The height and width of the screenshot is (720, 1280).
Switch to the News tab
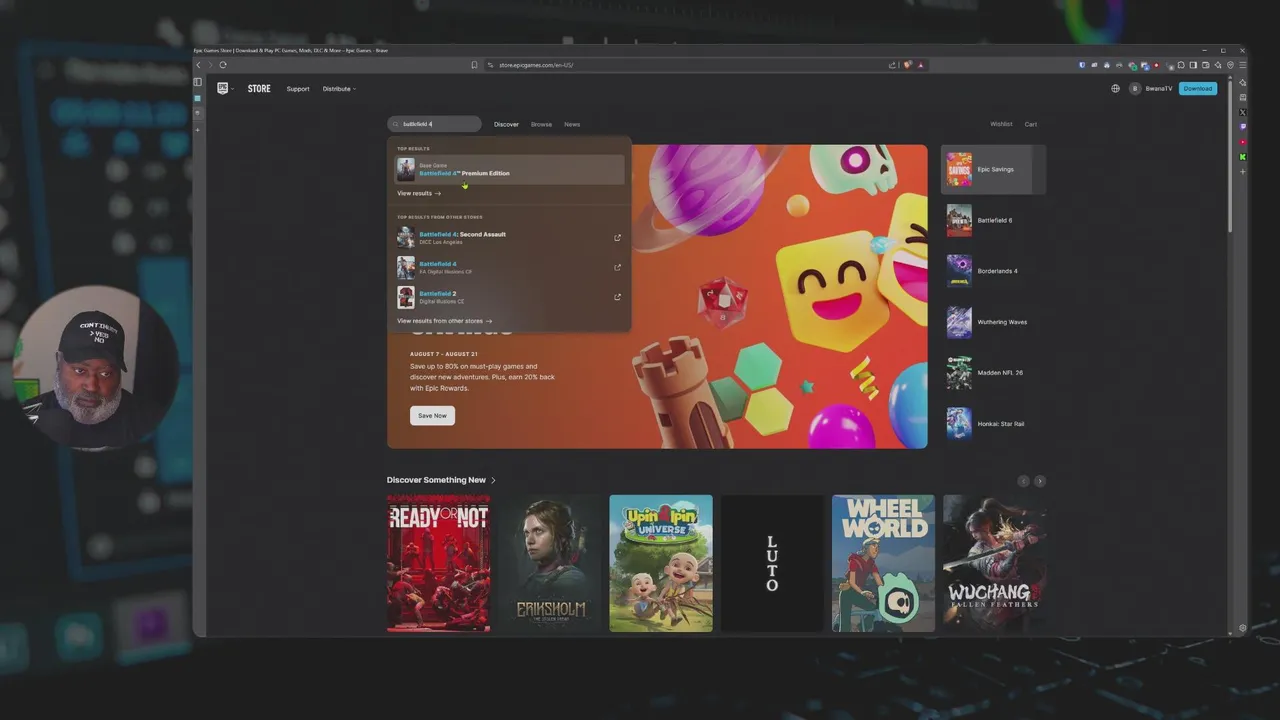pos(572,124)
